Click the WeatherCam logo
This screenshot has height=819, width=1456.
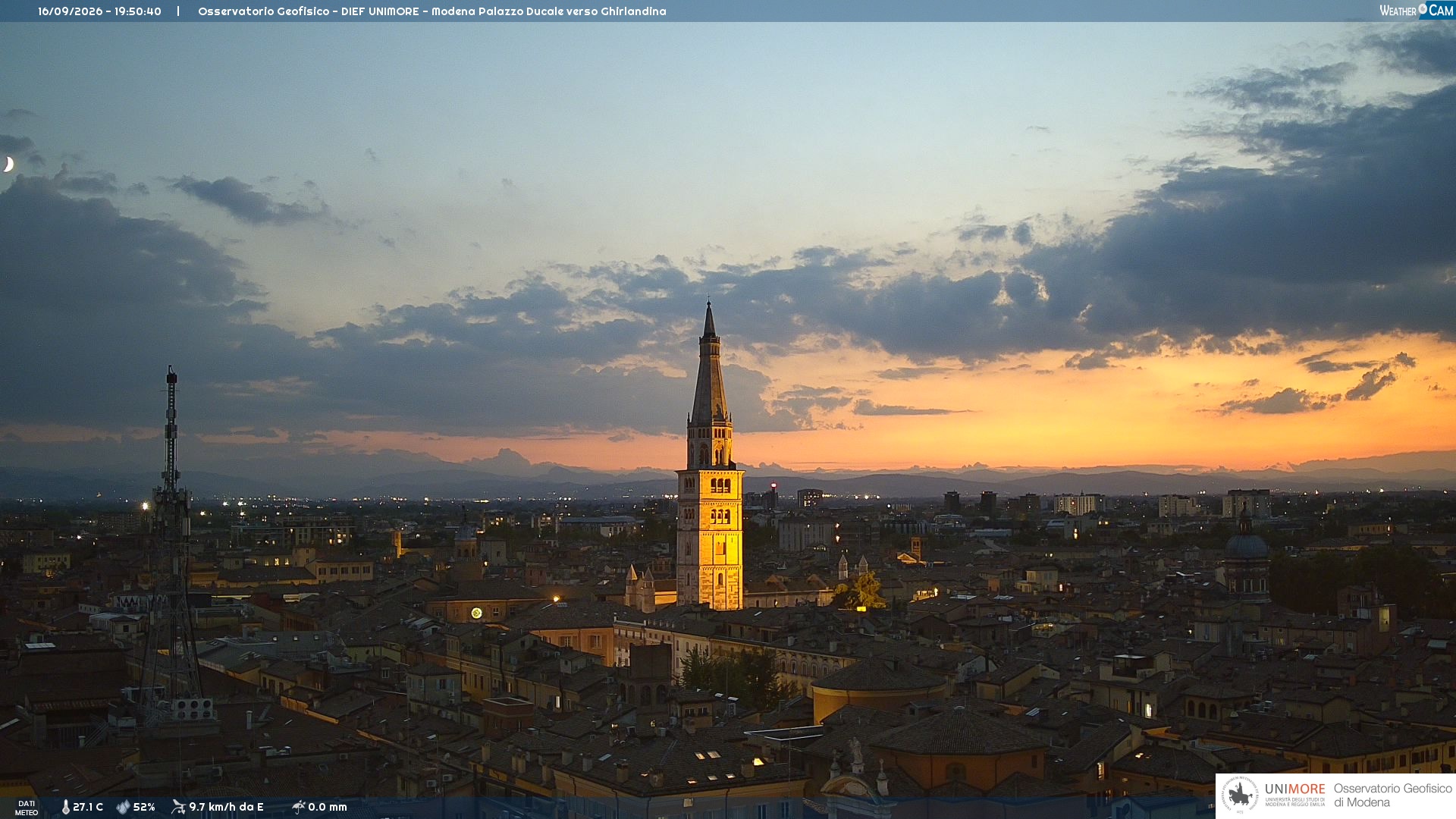[x=1416, y=10]
